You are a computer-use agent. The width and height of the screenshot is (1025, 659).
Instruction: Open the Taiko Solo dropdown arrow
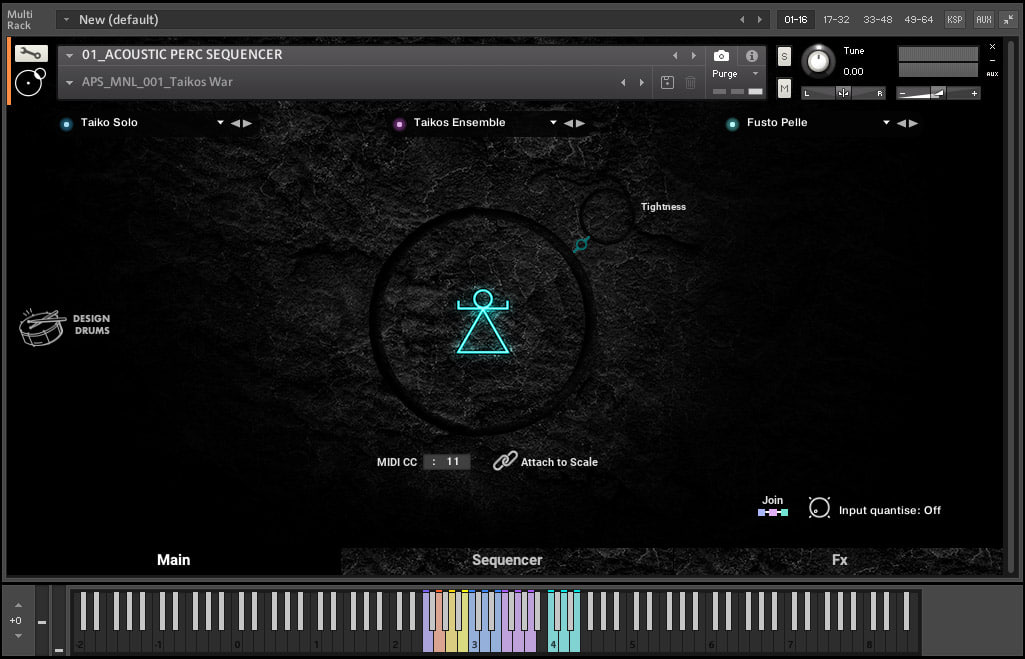click(220, 123)
